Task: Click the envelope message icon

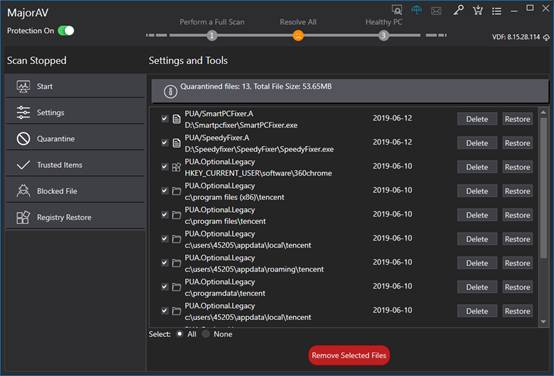Action: (x=436, y=11)
